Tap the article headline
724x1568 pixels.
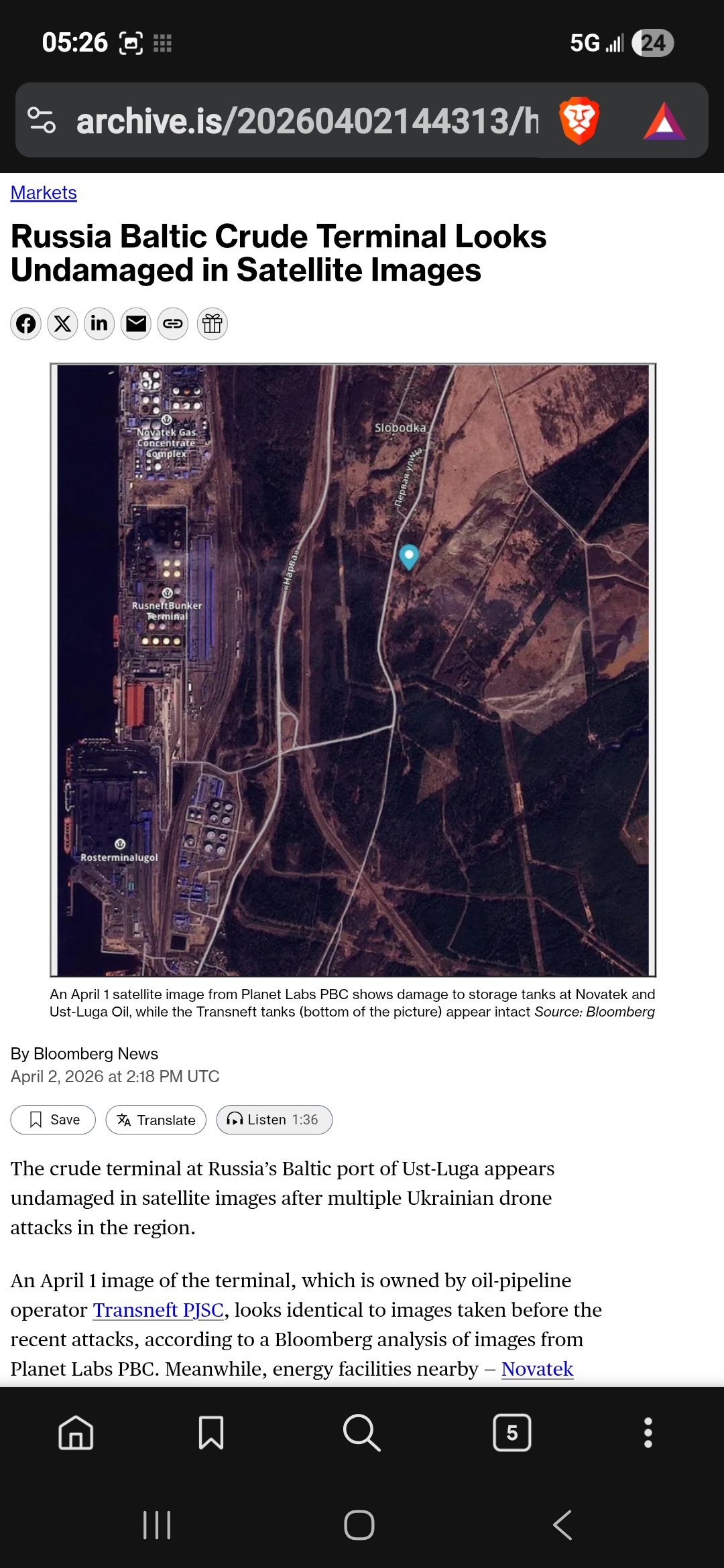279,253
